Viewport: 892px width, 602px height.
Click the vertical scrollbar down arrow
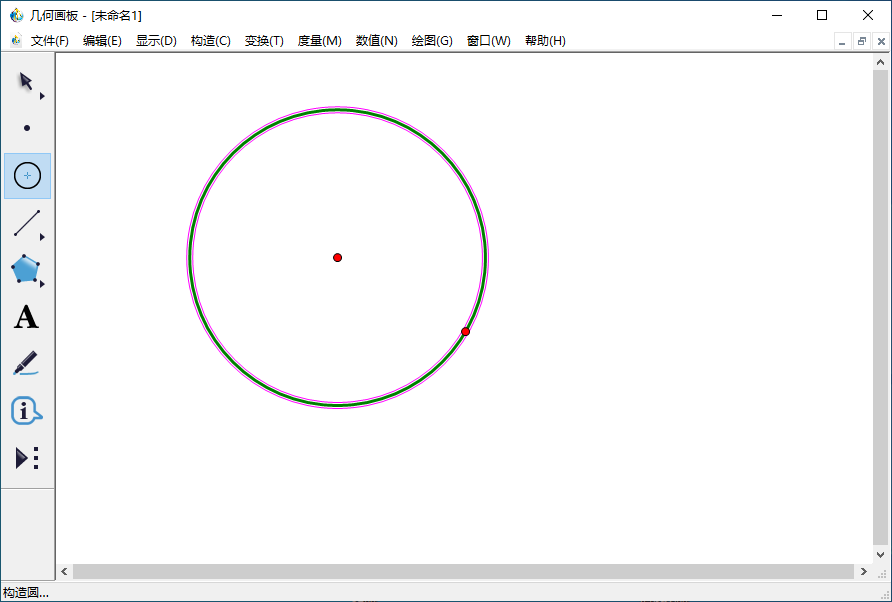(x=881, y=554)
